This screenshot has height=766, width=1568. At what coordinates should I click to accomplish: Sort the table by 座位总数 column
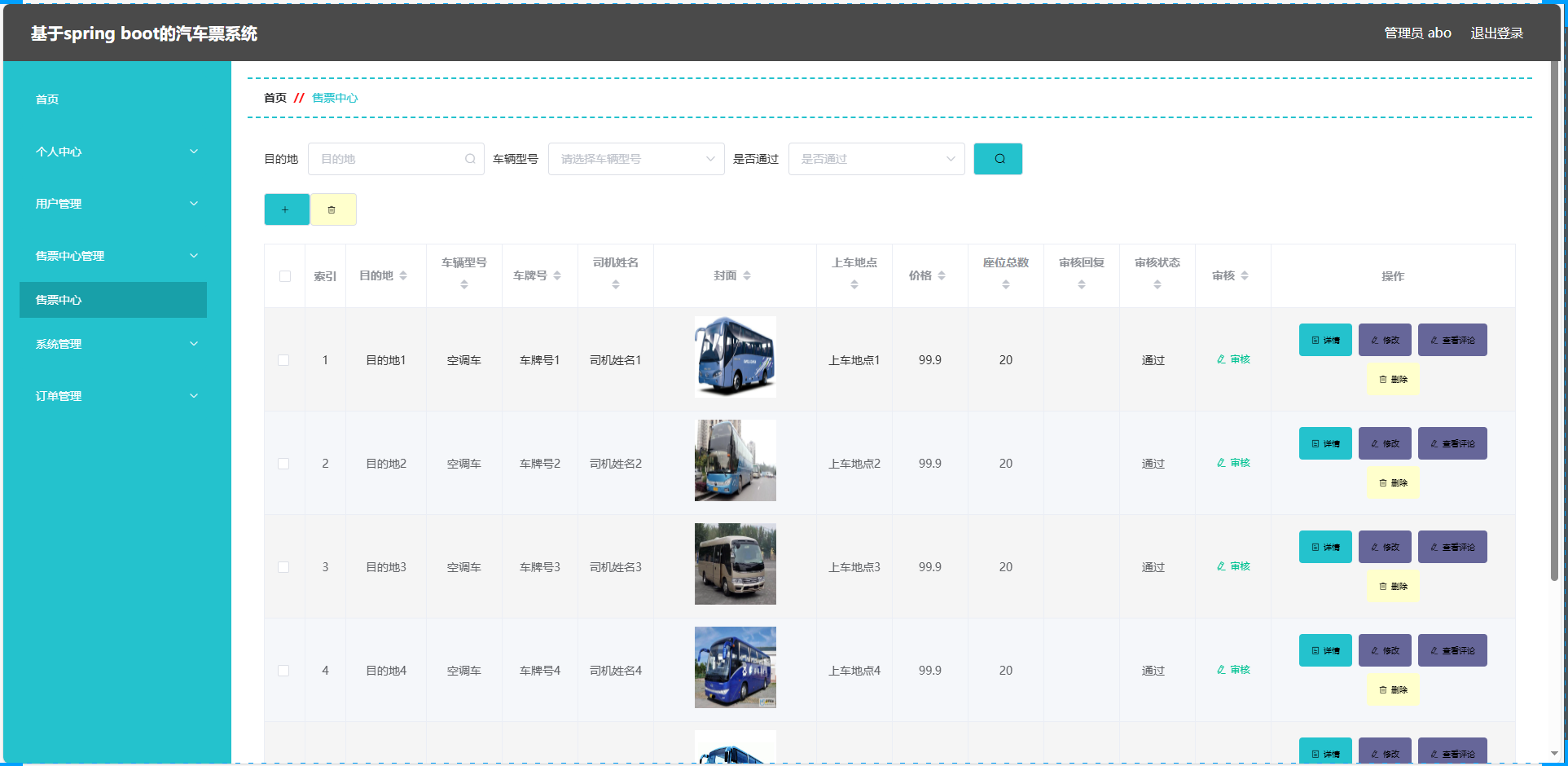pyautogui.click(x=1006, y=284)
